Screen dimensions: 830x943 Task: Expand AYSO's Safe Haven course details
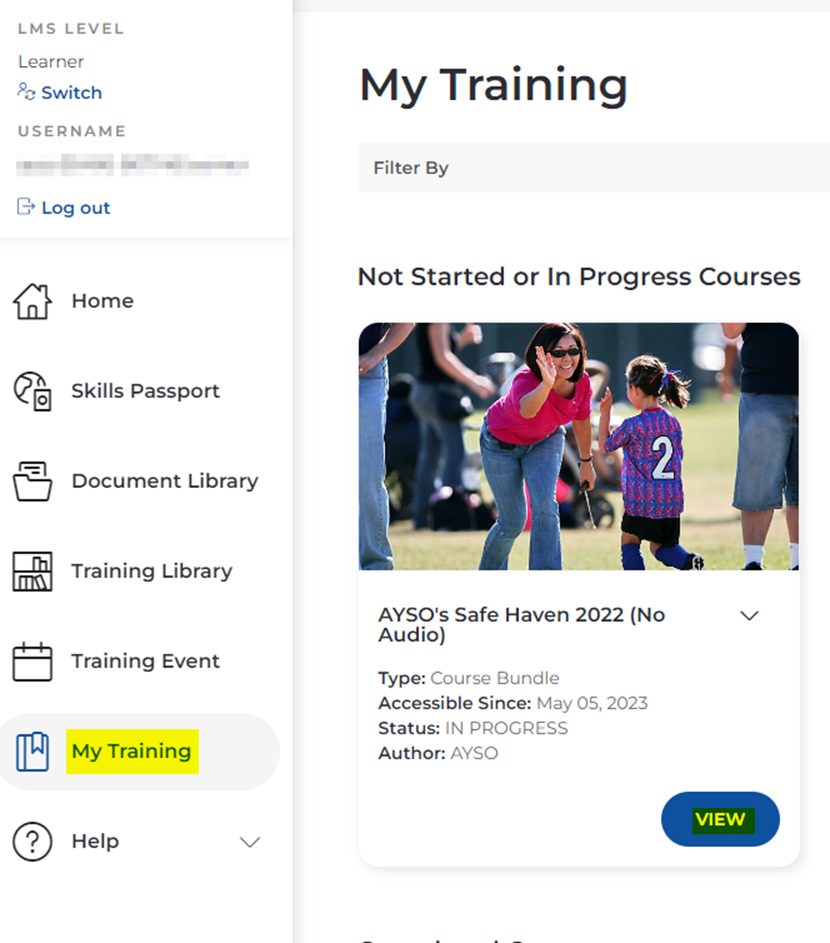[x=749, y=615]
